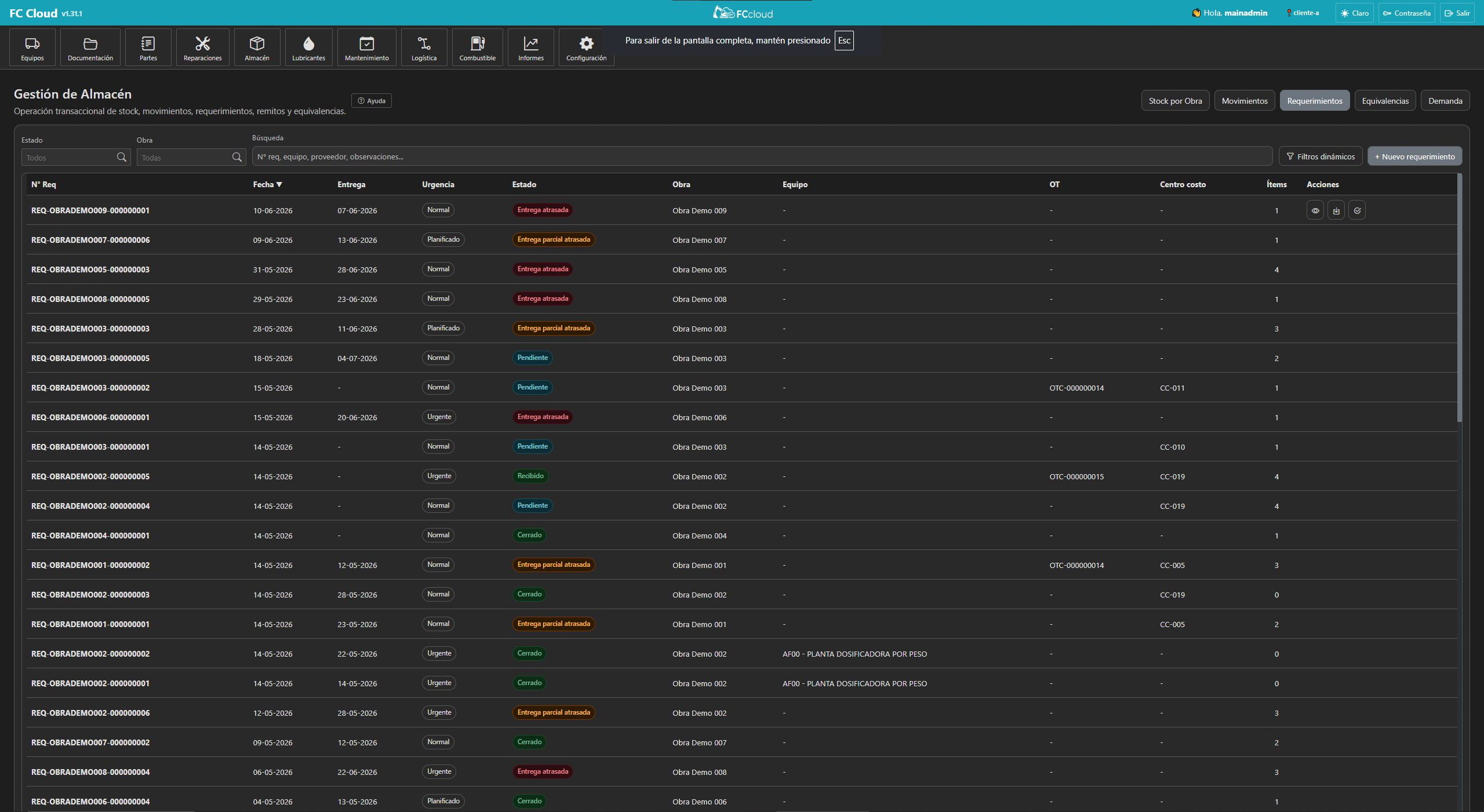Open the Equipos truck module

[x=32, y=47]
